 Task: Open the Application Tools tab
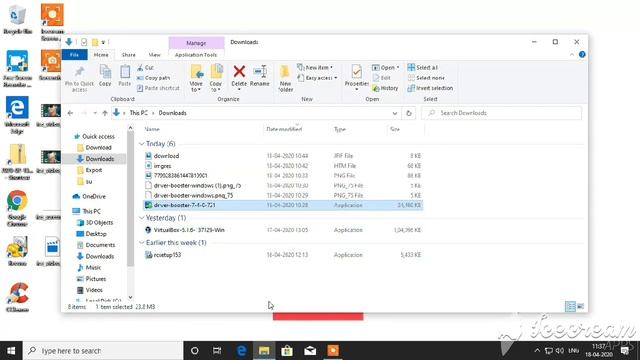pos(196,55)
